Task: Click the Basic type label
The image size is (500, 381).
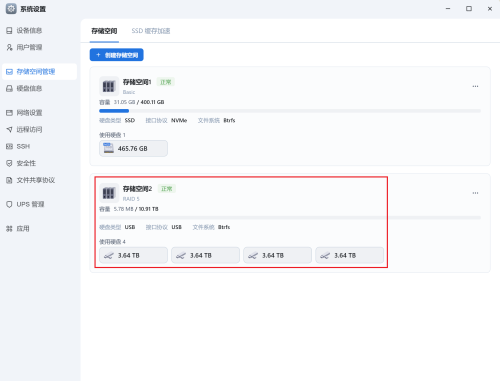Action: (x=129, y=92)
